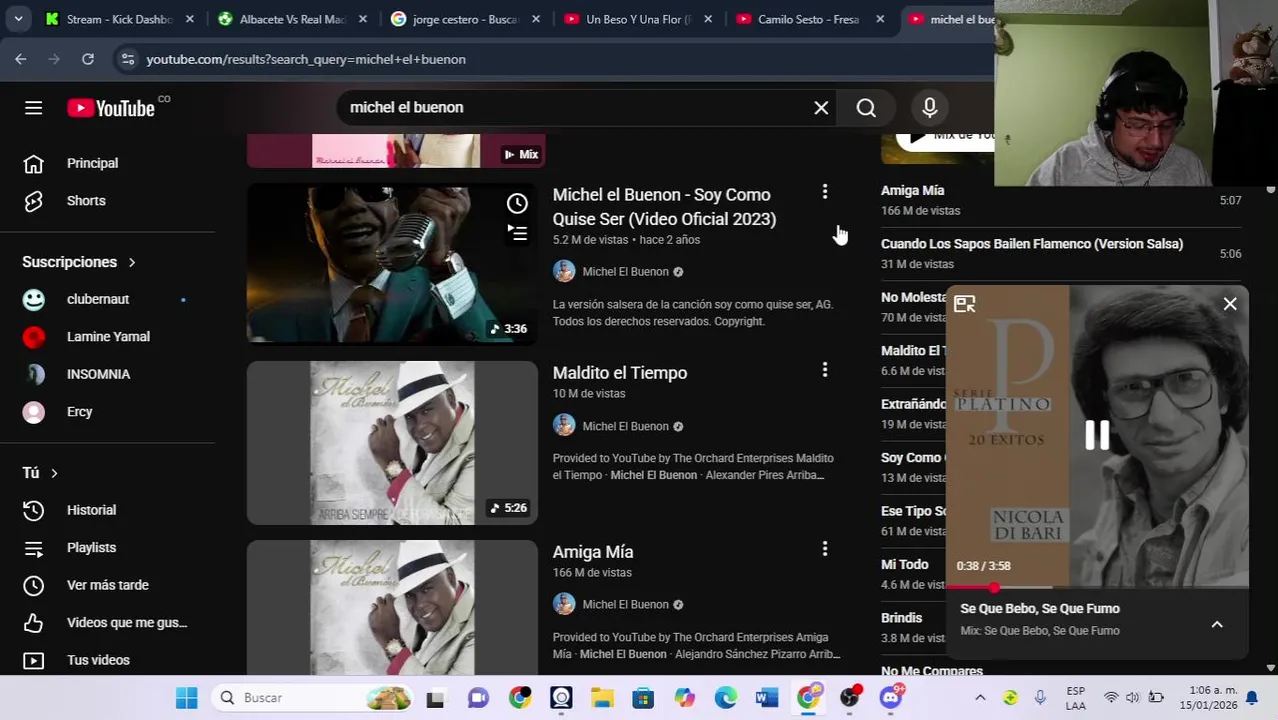Open File Explorer from the taskbar
This screenshot has height=720, width=1278.
[x=601, y=698]
